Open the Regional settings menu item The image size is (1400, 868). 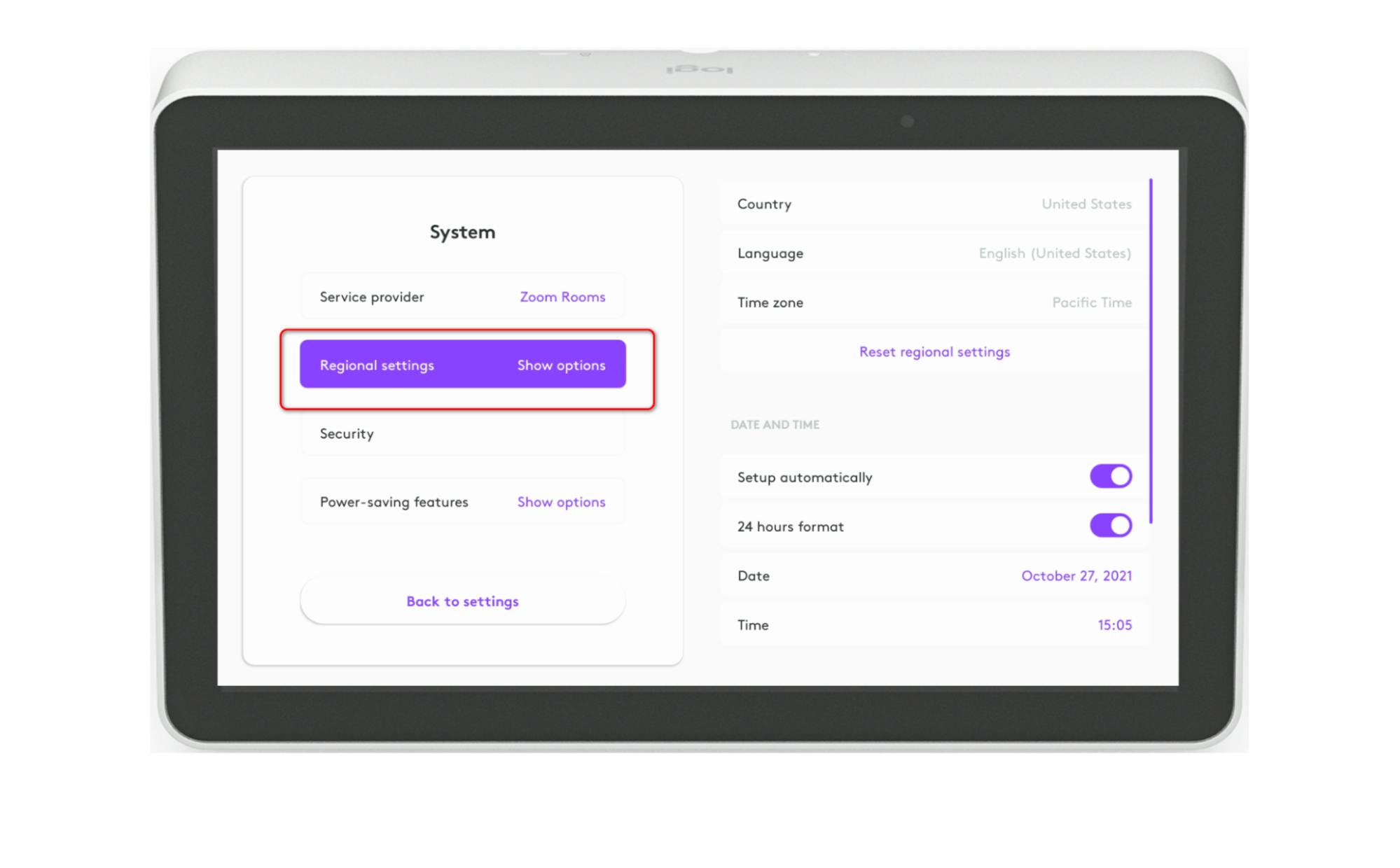click(377, 365)
